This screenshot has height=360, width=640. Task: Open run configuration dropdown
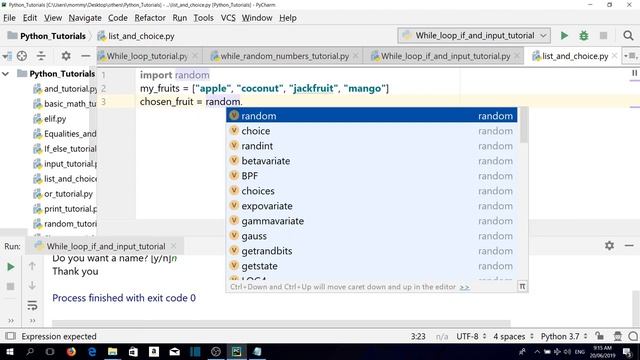(474, 36)
